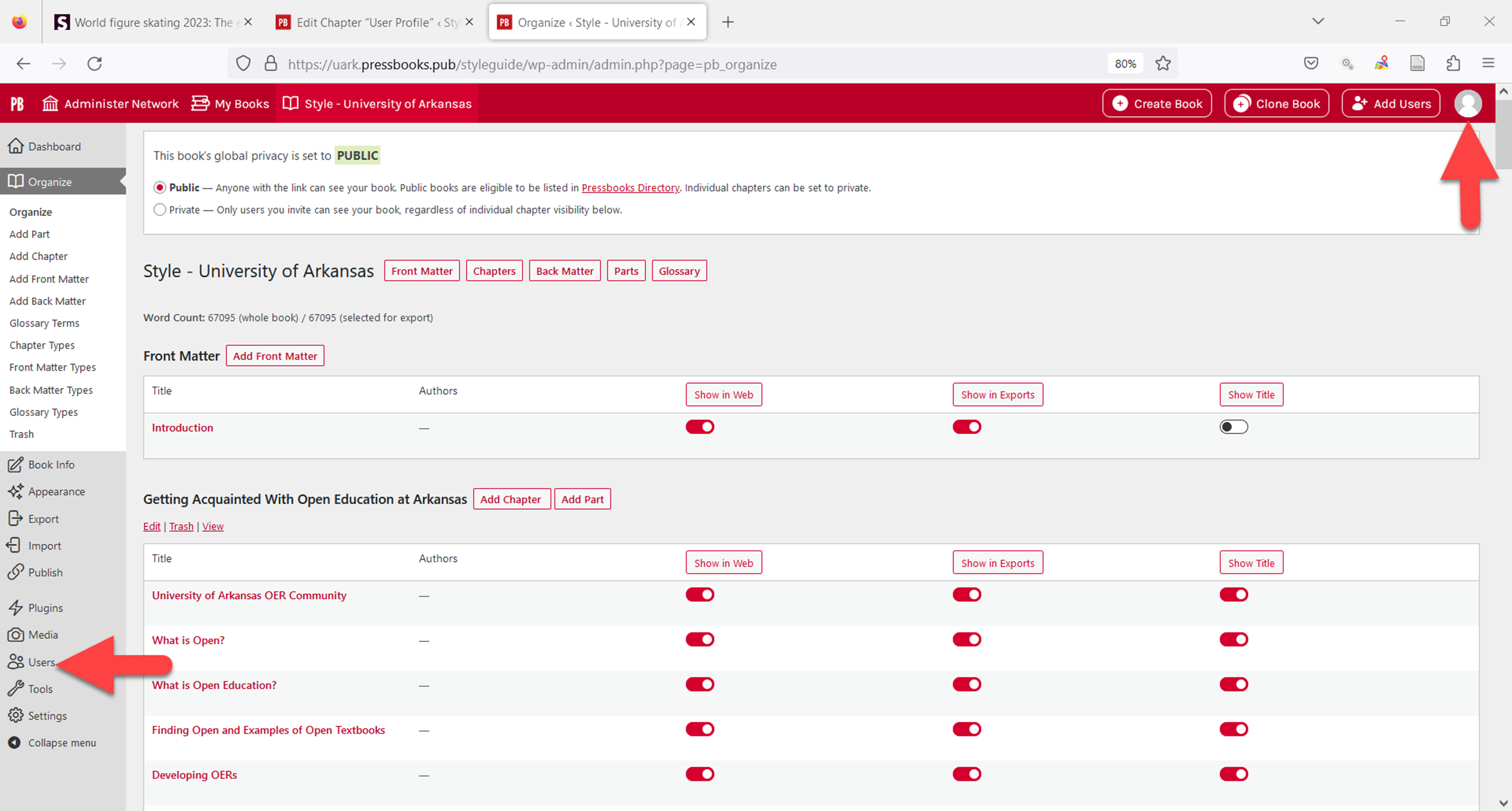
Task: Click the Create Book button
Action: 1157,104
